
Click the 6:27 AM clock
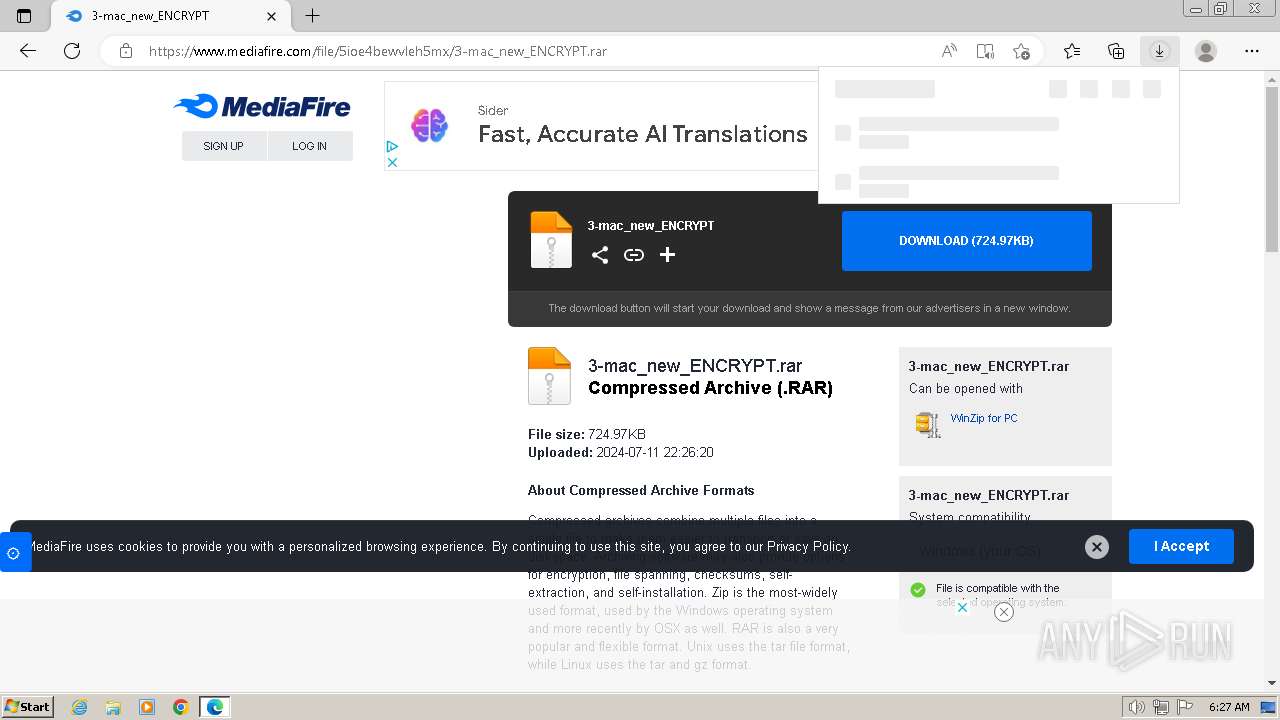pos(1229,707)
